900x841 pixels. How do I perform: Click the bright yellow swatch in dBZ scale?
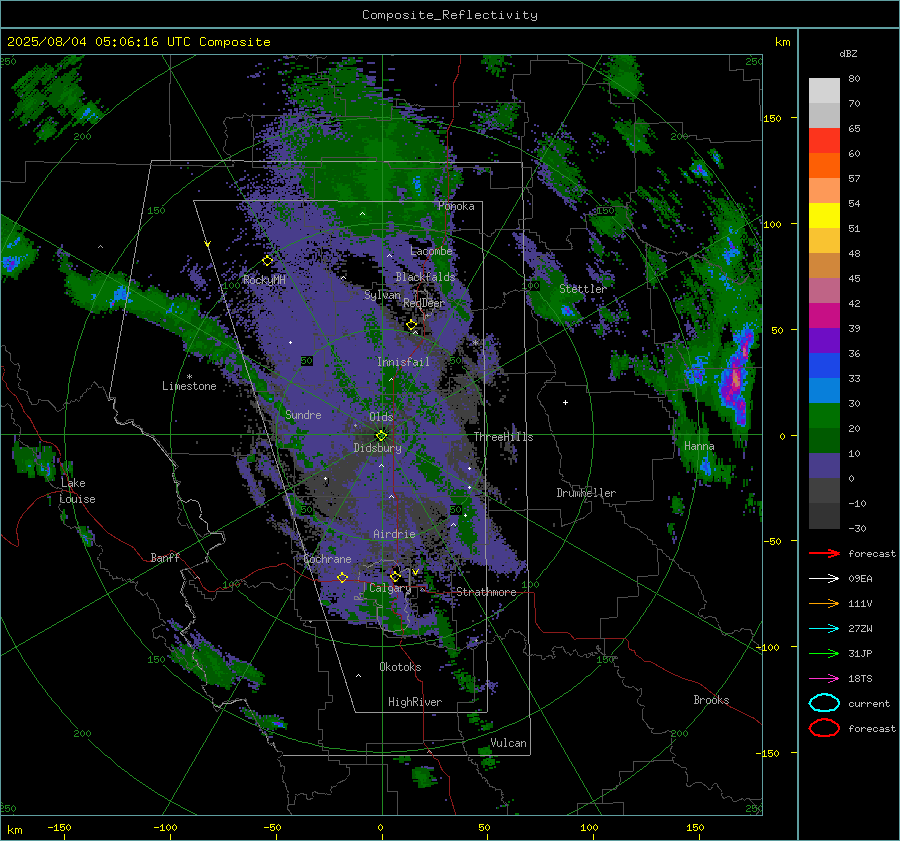coord(824,216)
